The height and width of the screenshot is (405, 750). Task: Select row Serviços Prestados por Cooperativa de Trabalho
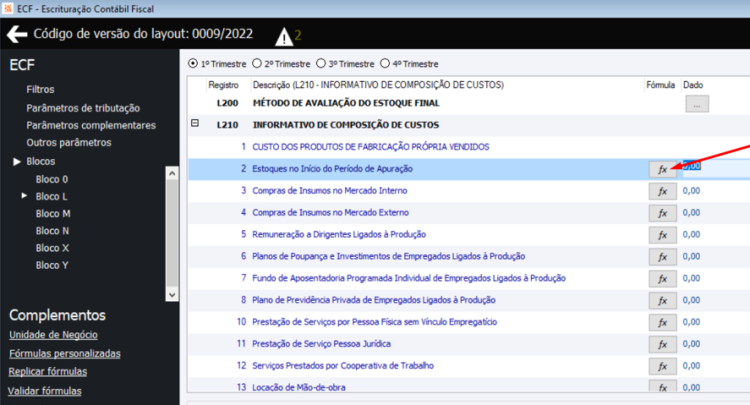coord(469,366)
